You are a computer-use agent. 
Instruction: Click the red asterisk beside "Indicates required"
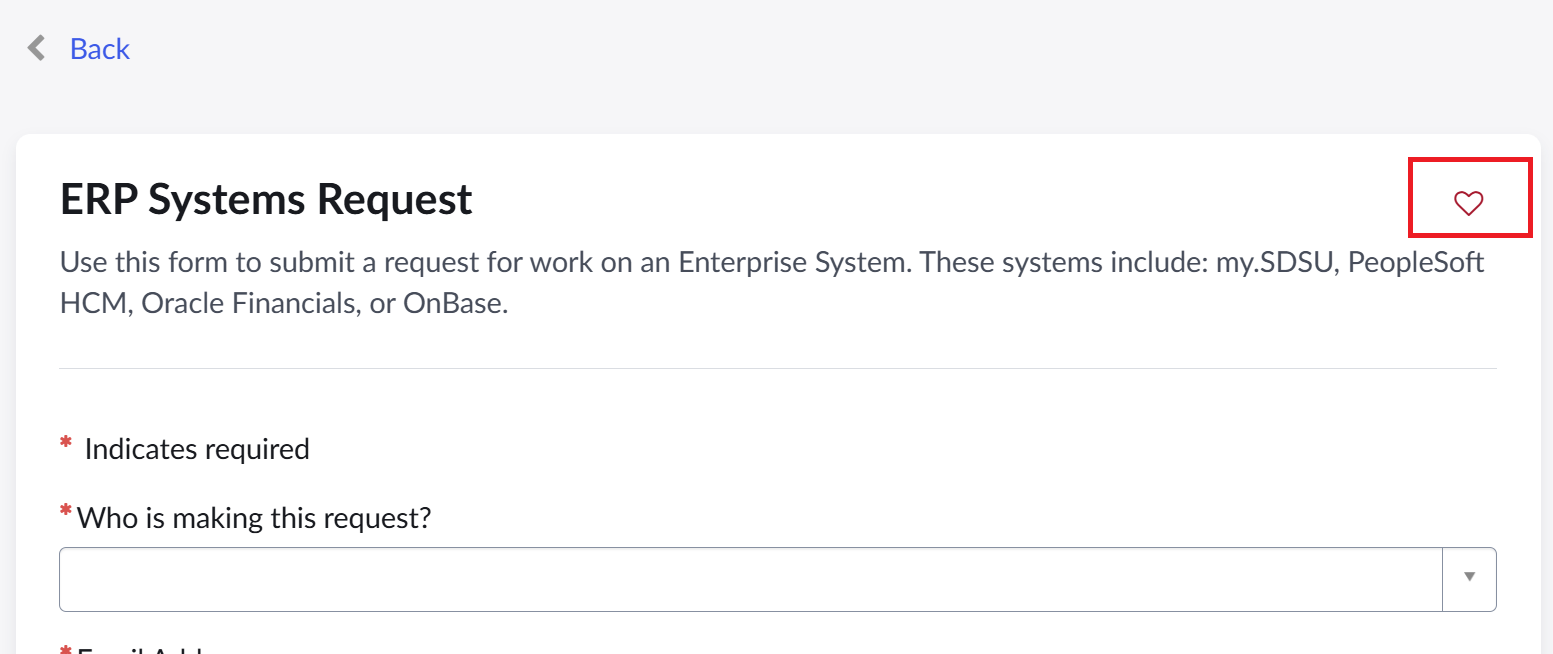[x=66, y=443]
